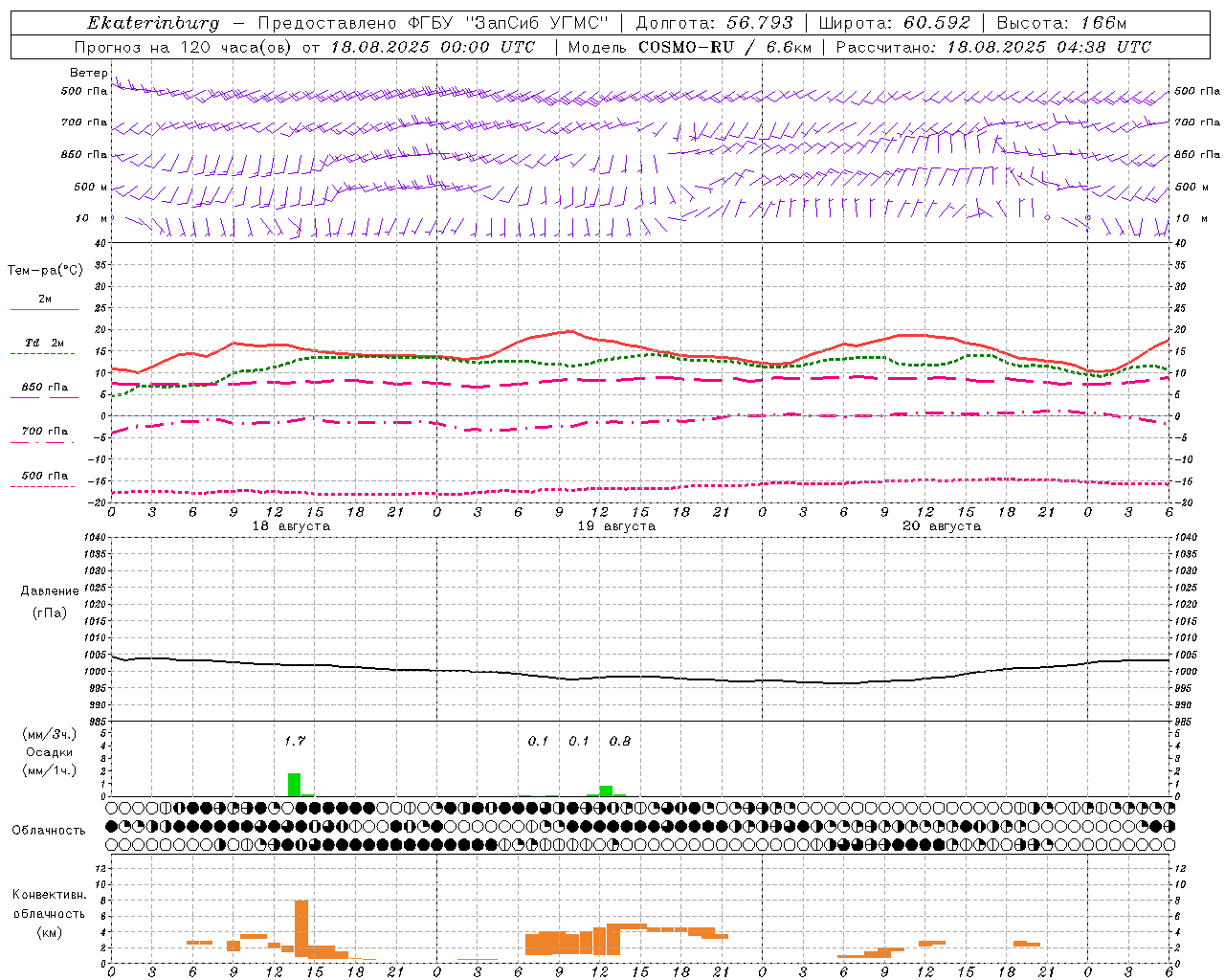1225x980 pixels.
Task: Click the left 500 гПа wind level label
Action: [84, 92]
